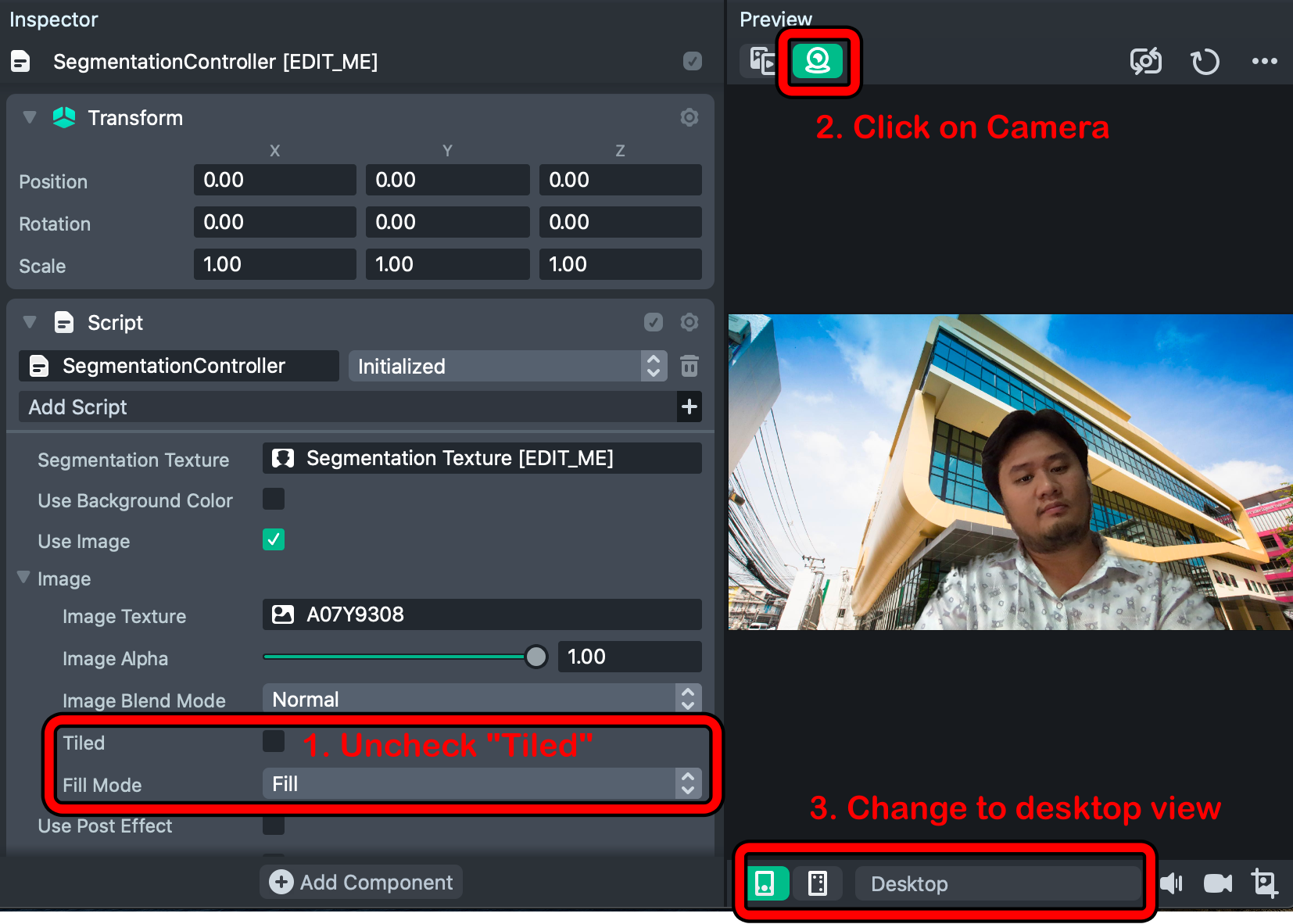1293x924 pixels.
Task: Click the Preview panel title
Action: tap(775, 20)
